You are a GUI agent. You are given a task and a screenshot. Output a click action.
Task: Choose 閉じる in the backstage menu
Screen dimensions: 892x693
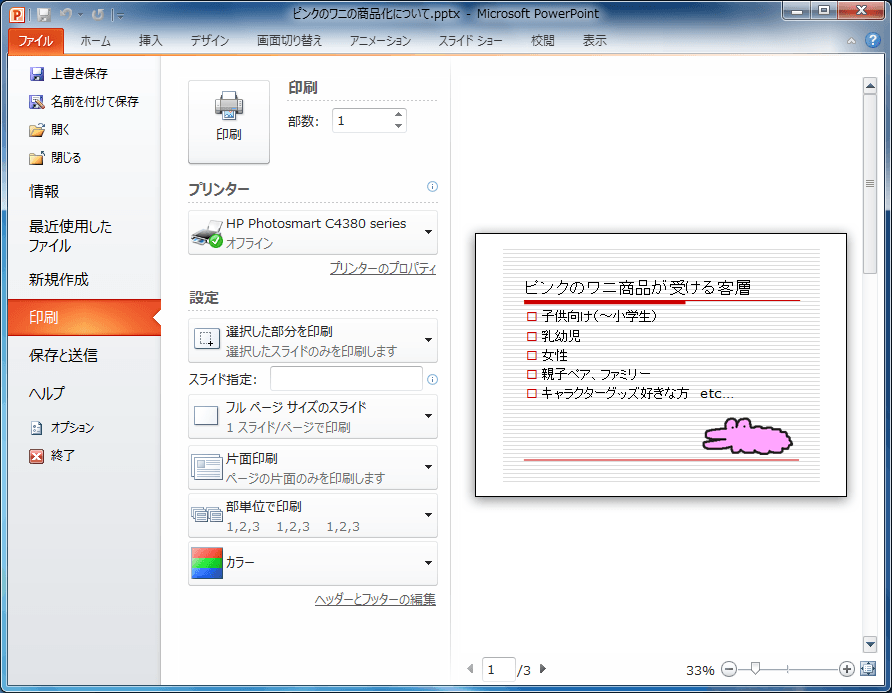point(56,158)
